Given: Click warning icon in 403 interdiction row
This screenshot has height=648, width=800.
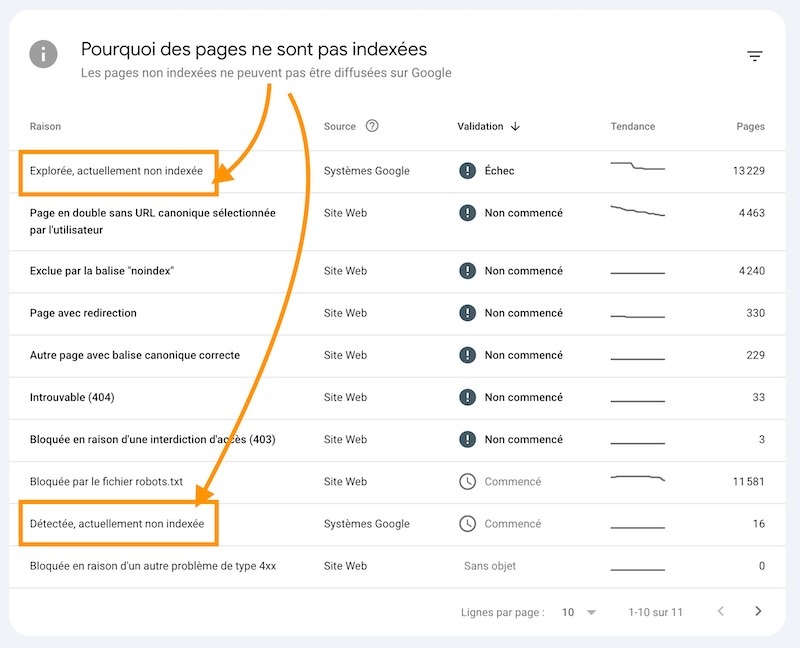Looking at the screenshot, I should (467, 439).
